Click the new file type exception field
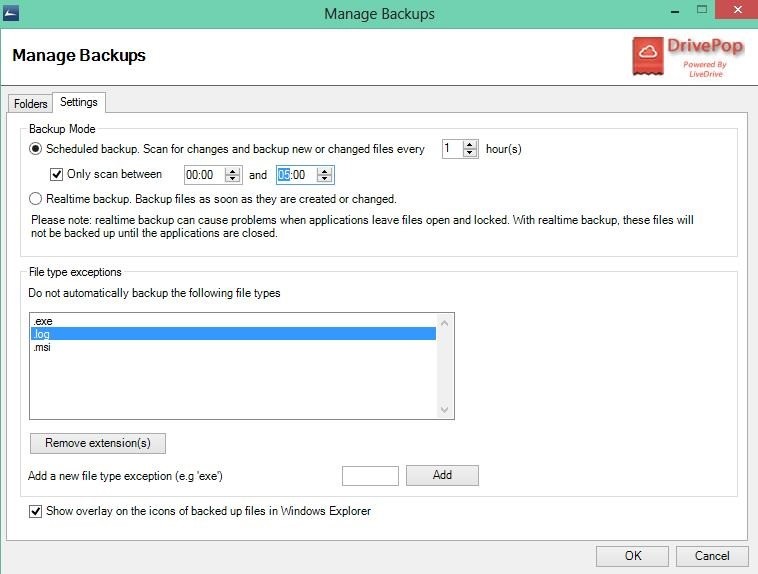The width and height of the screenshot is (758, 574). point(370,476)
